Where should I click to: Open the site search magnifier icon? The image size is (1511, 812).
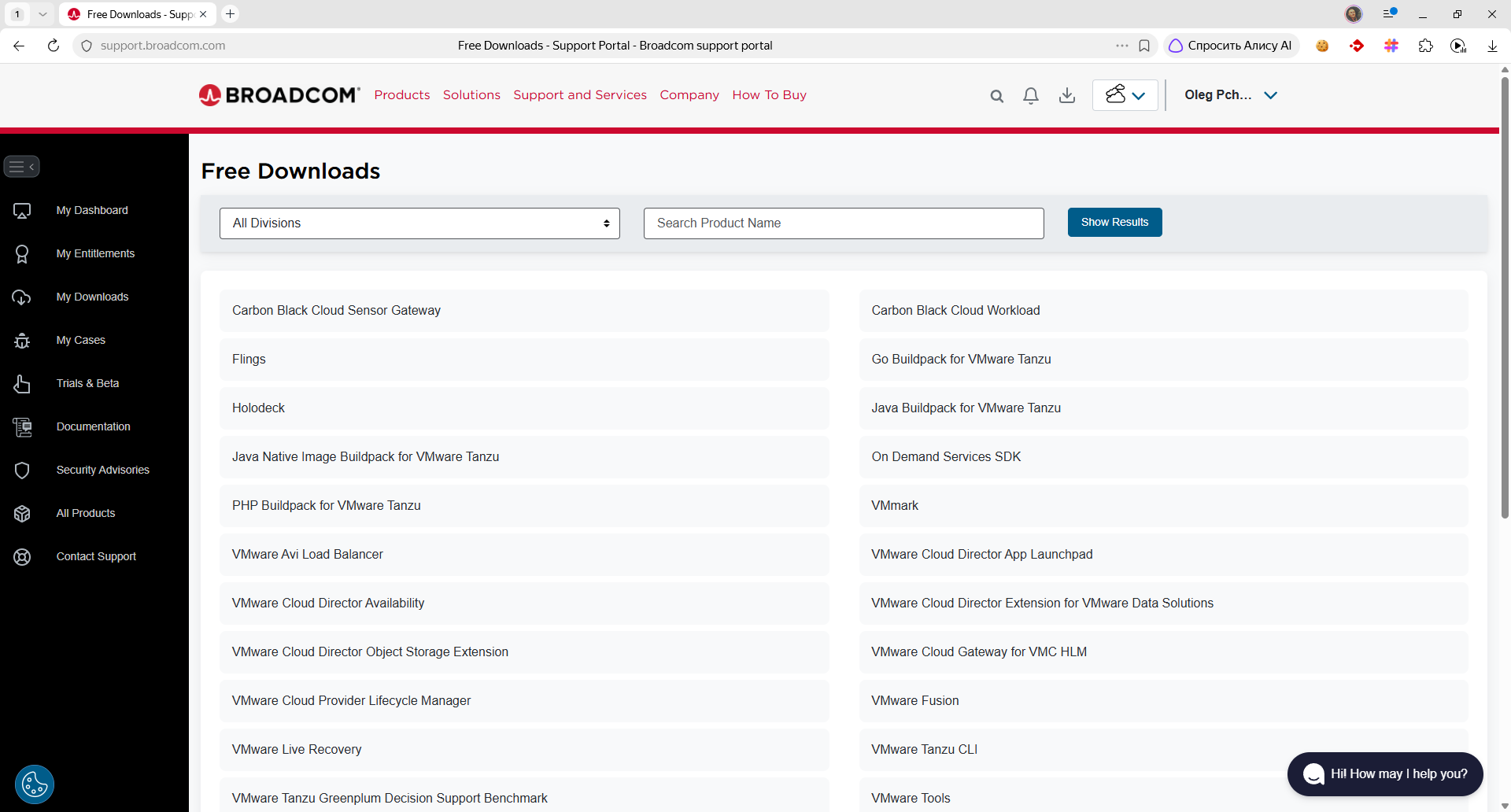click(996, 96)
